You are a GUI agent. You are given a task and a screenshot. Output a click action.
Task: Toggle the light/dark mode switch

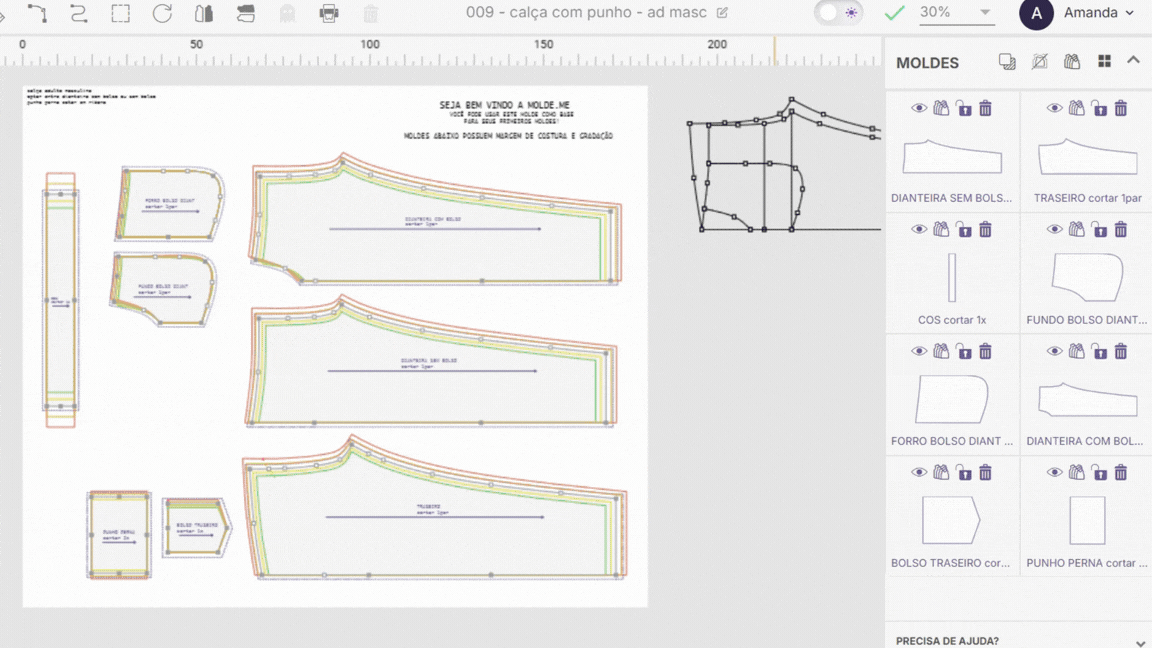[838, 13]
